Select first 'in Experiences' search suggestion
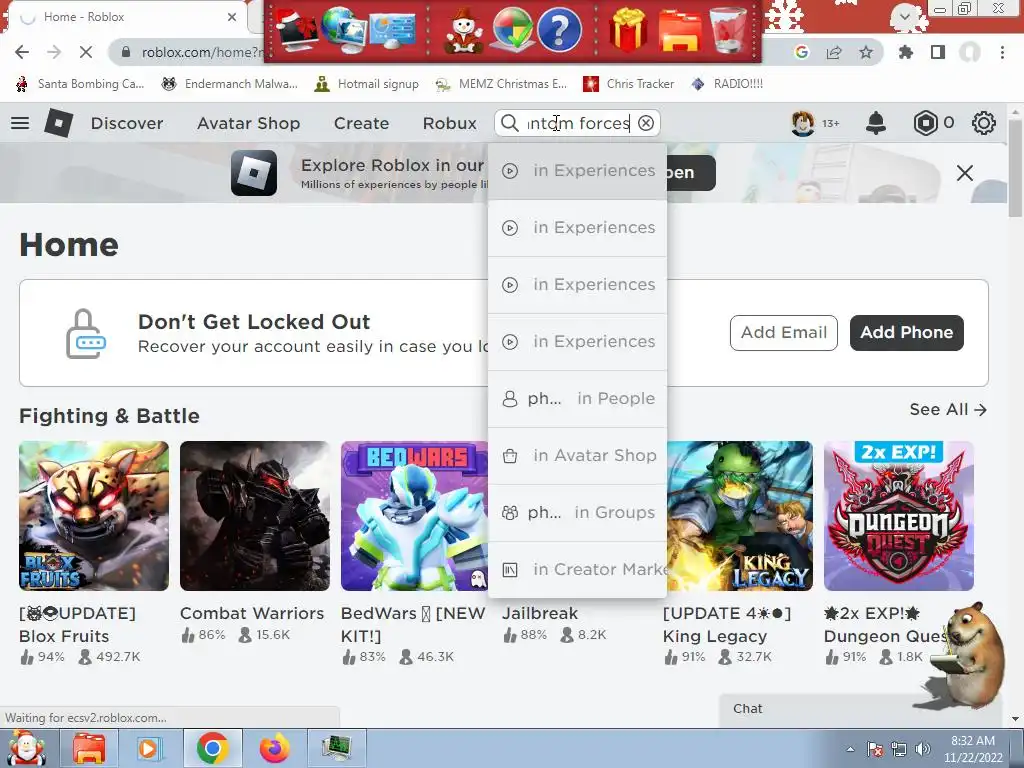This screenshot has width=1024, height=768. tap(577, 171)
